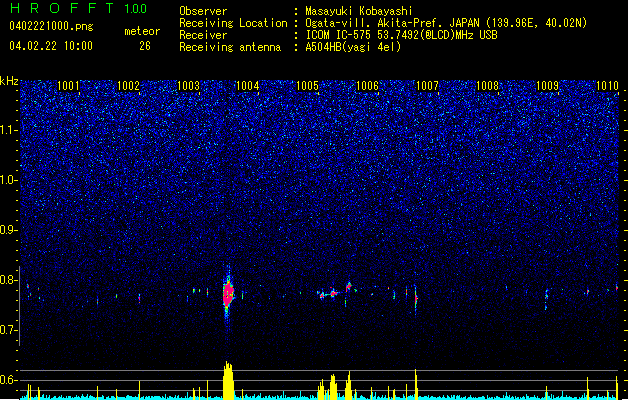Click the A504HB(yagi 4el) antenna text

[353, 47]
